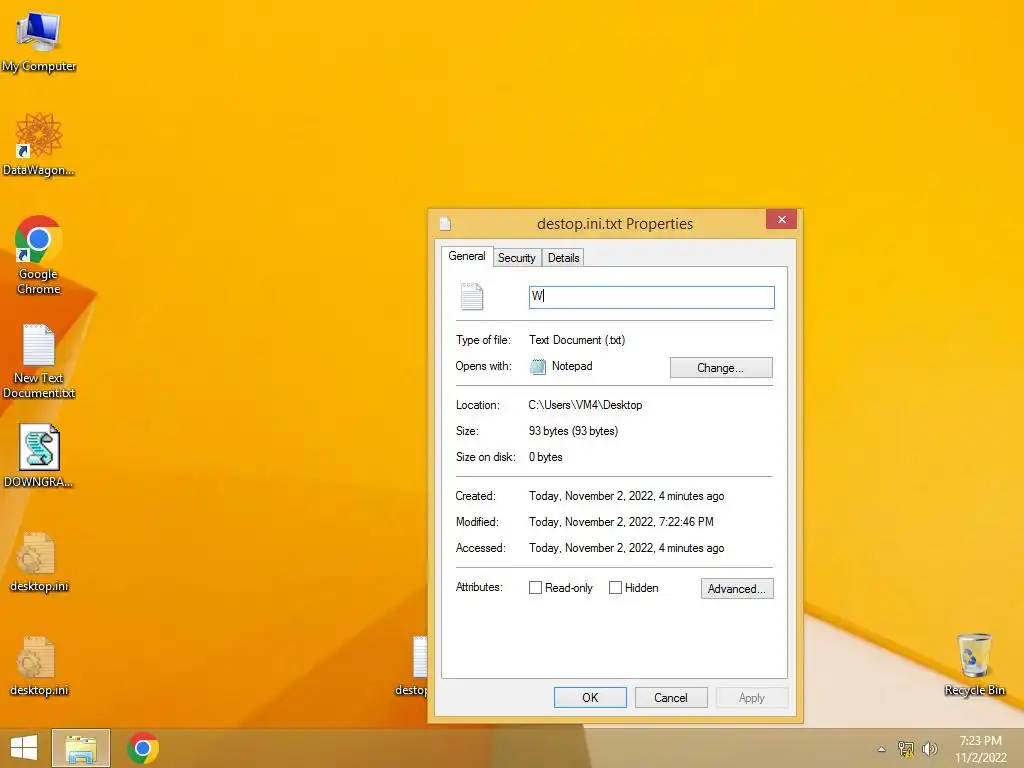Viewport: 1024px width, 768px height.
Task: Toggle the Read-only checkbox
Action: click(x=535, y=588)
